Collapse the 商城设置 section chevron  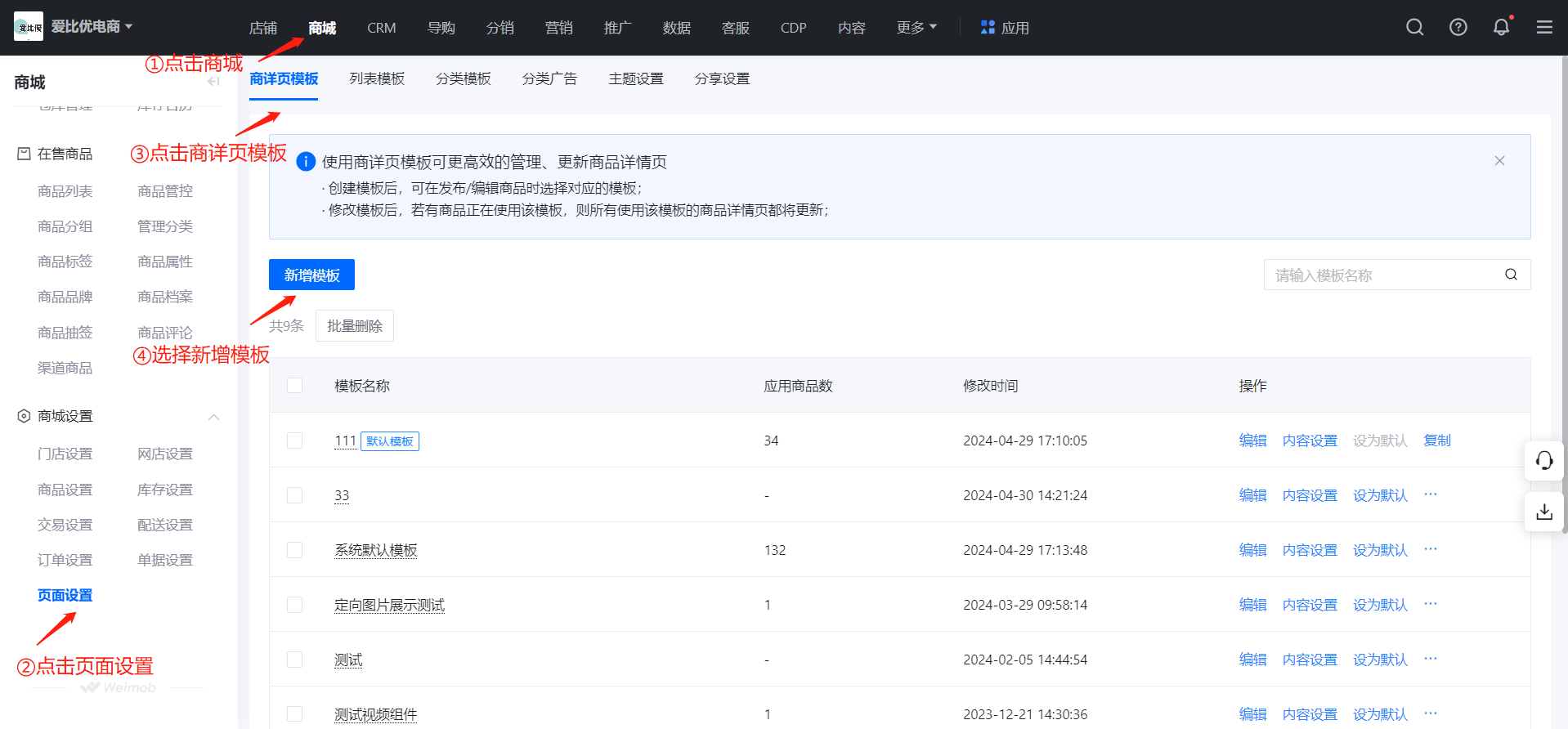(x=214, y=417)
